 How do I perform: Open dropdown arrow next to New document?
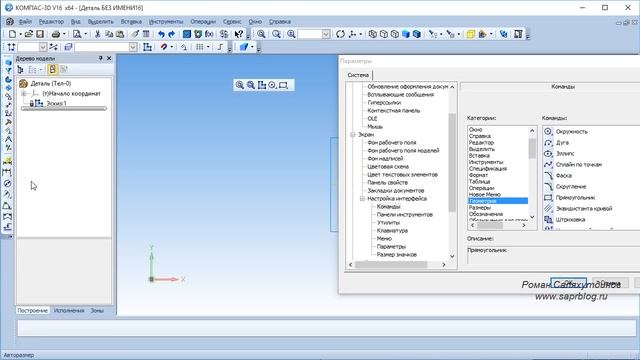(x=20, y=34)
